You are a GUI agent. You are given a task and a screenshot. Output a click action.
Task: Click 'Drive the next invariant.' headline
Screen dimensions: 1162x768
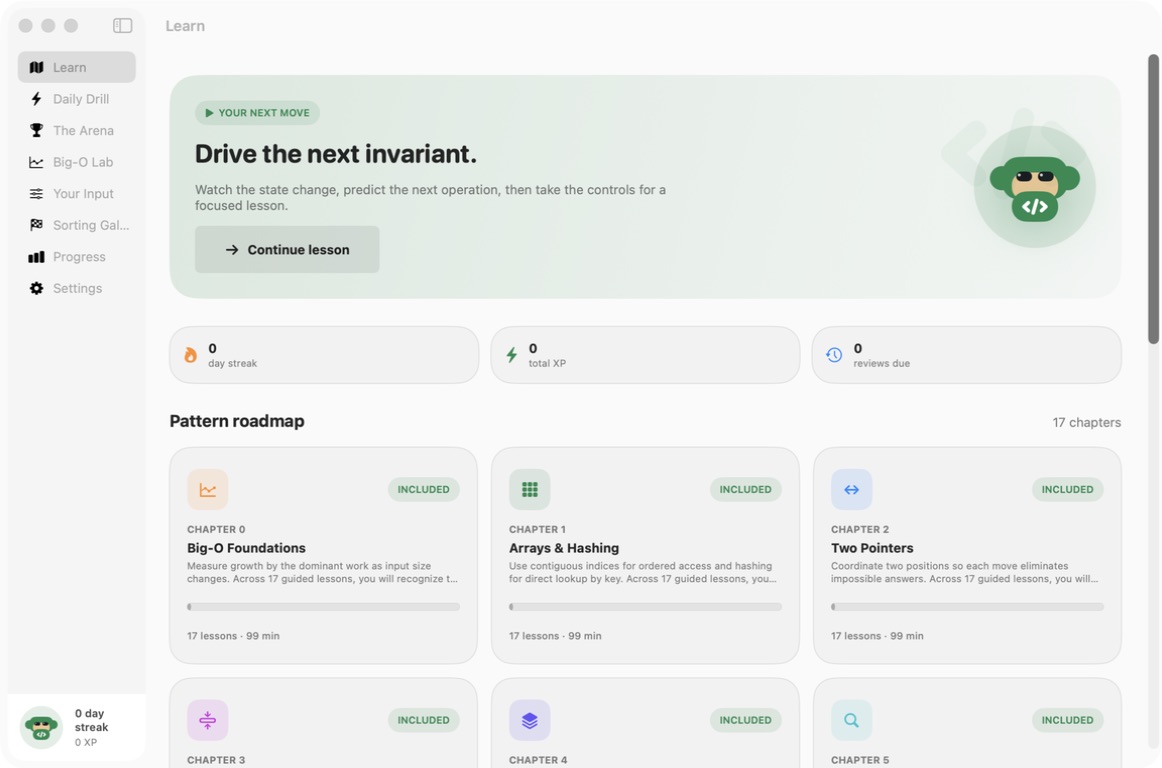click(336, 154)
